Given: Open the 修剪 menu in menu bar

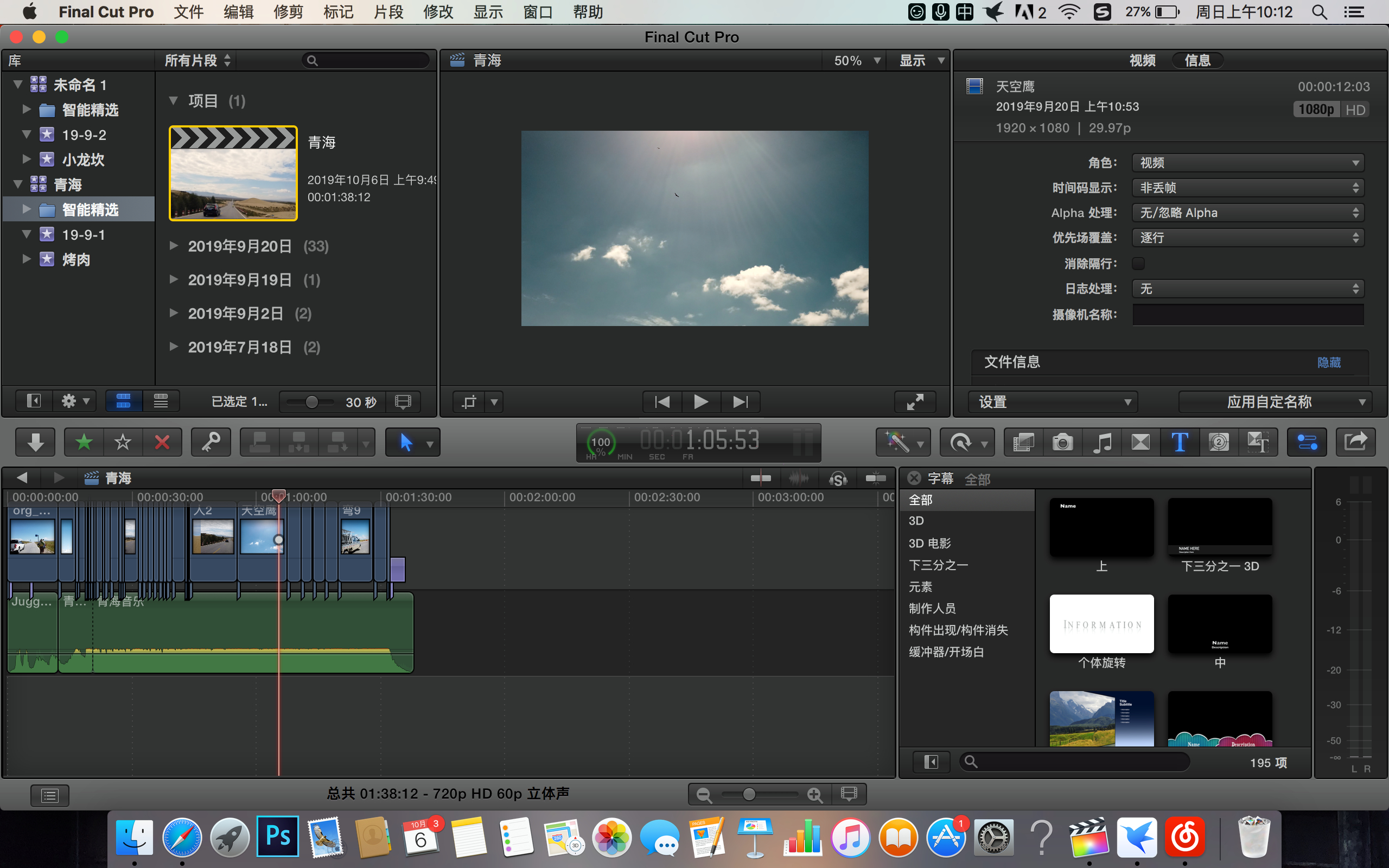Looking at the screenshot, I should pyautogui.click(x=288, y=12).
